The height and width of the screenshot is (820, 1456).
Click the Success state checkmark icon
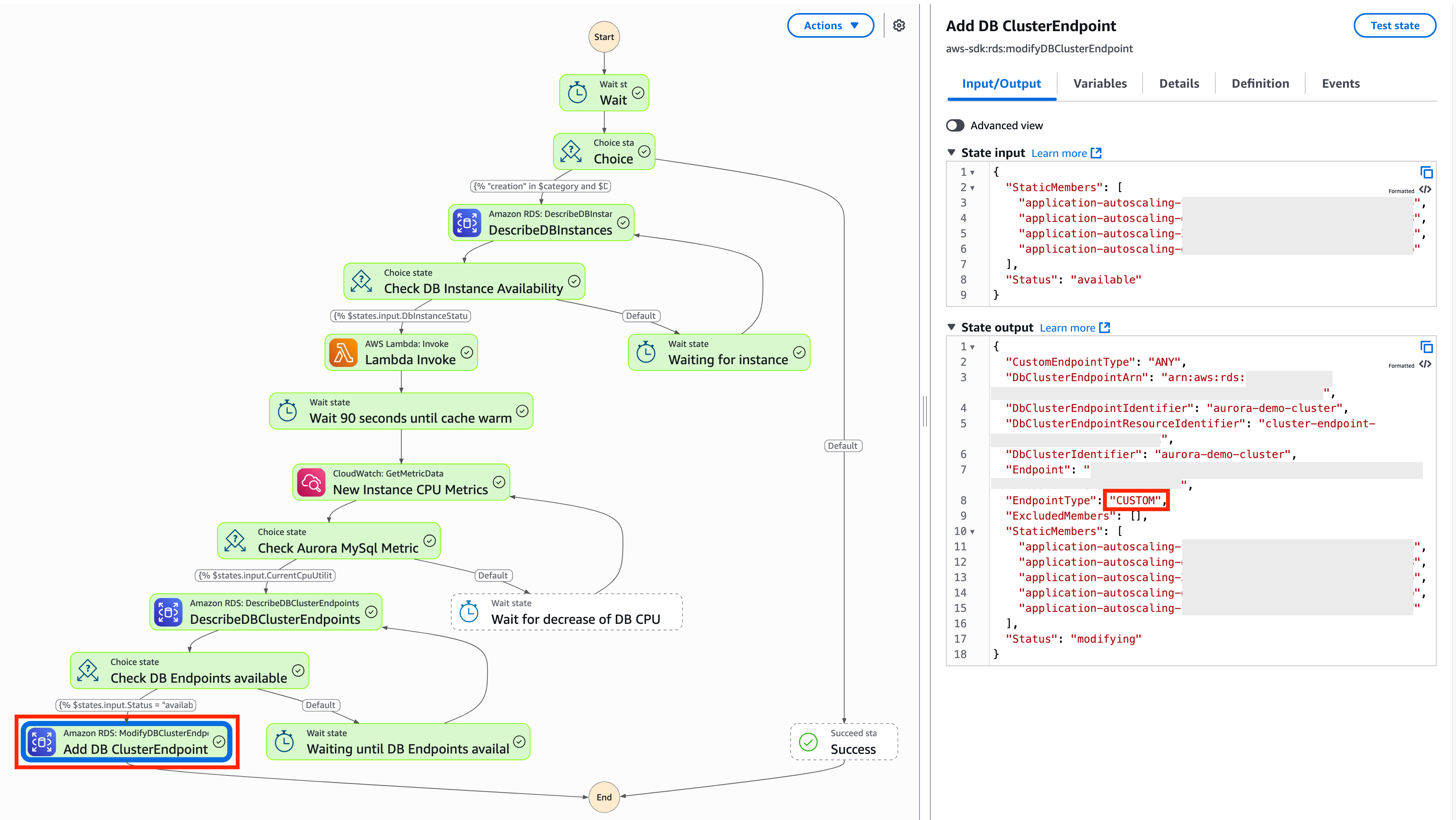point(808,742)
